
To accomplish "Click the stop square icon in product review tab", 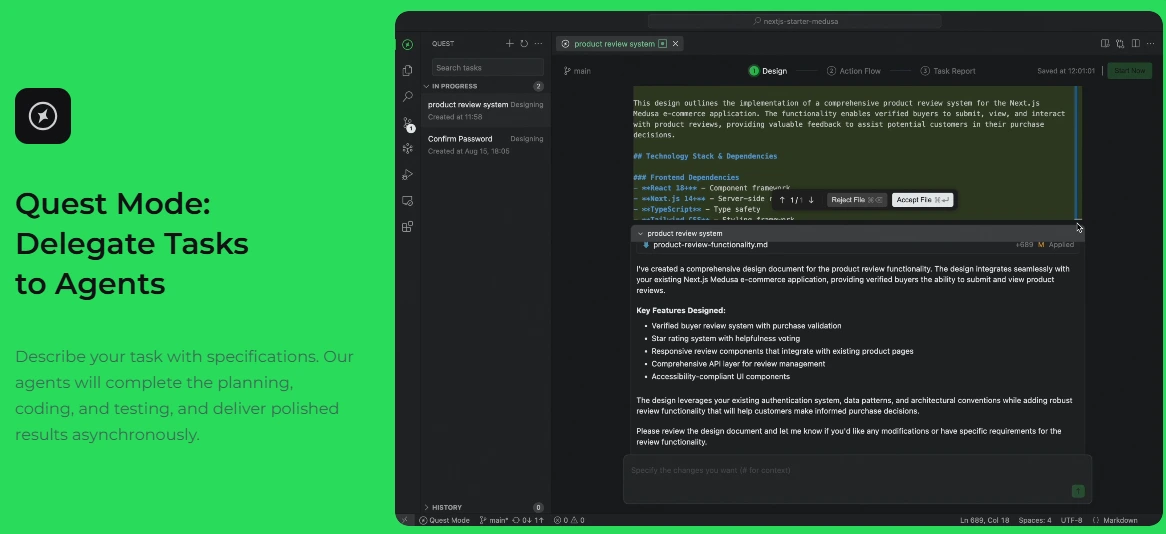I will (662, 44).
